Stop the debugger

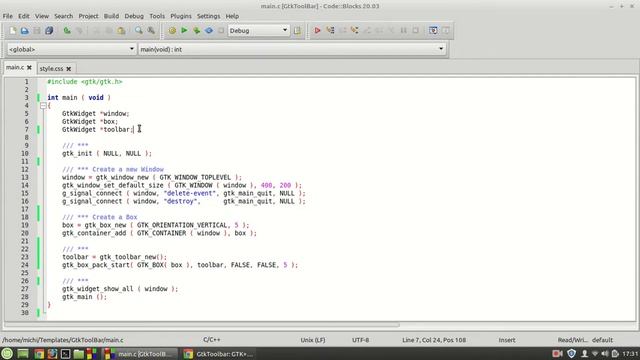point(416,31)
